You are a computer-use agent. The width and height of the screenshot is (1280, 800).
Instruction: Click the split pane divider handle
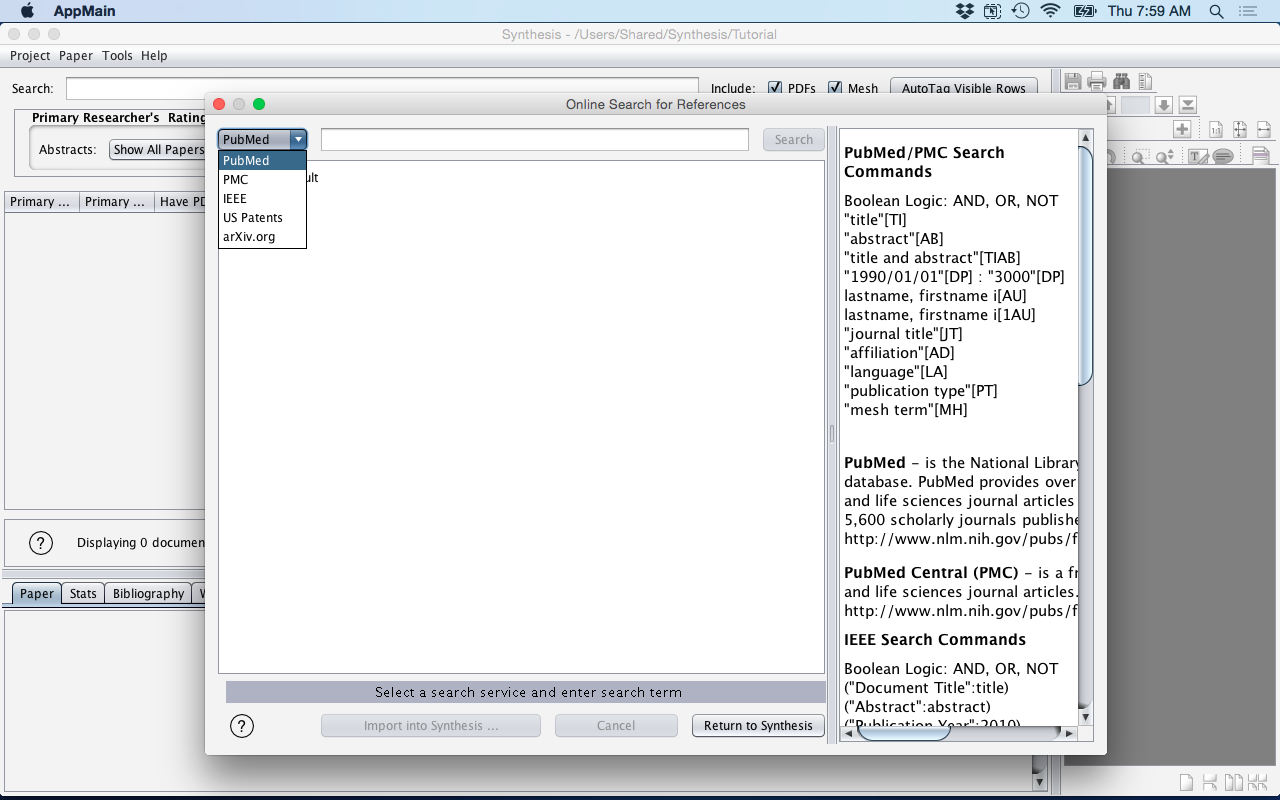click(x=832, y=434)
